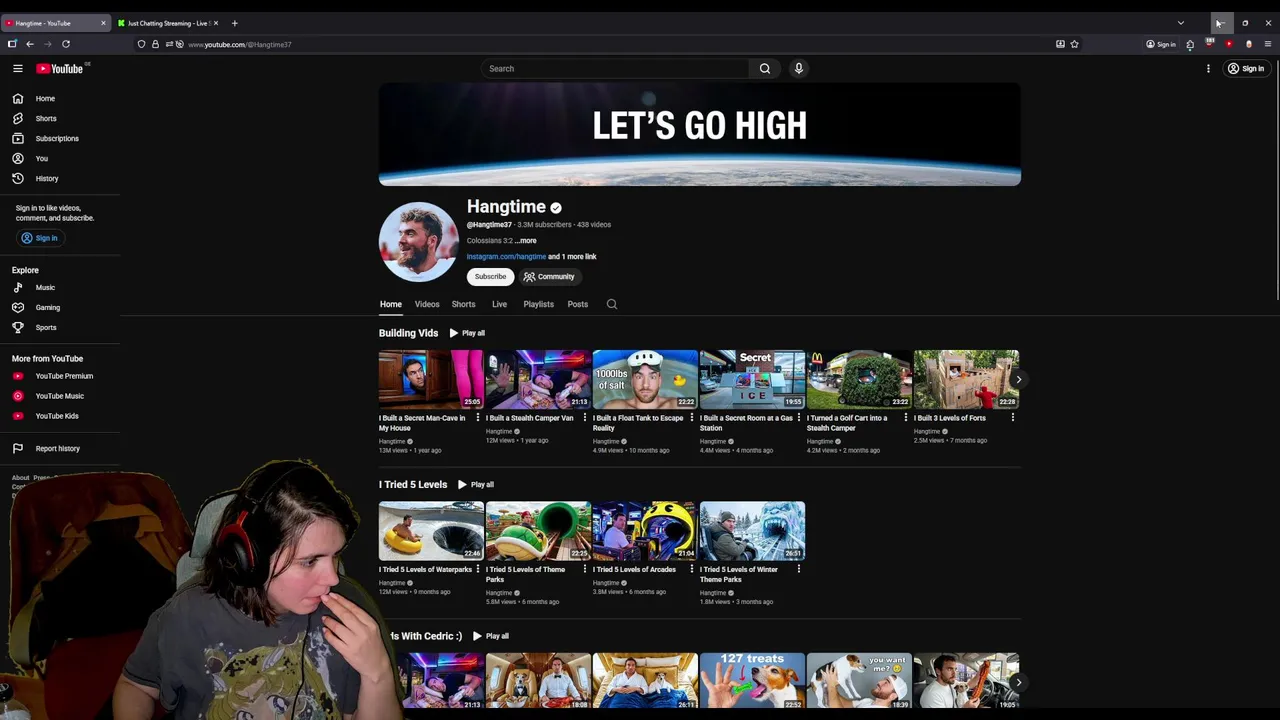Open 5 Levels of Theme Parks thumbnail
The width and height of the screenshot is (1280, 720).
538,531
